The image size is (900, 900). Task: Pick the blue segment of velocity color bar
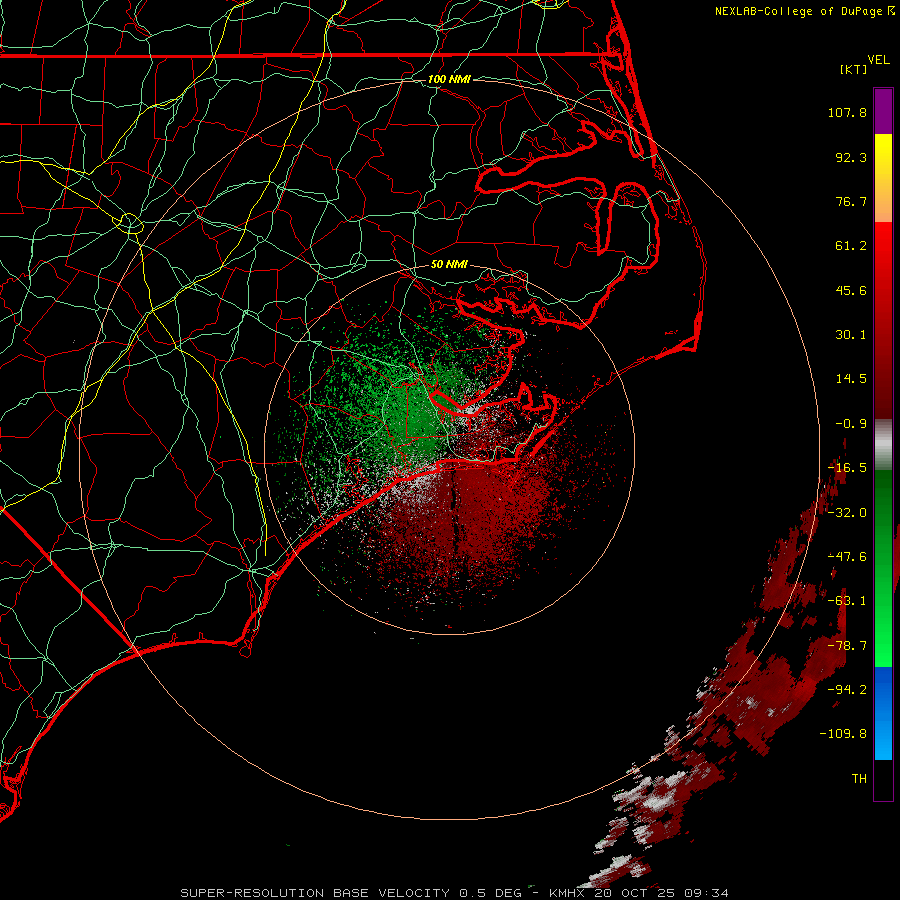pyautogui.click(x=883, y=713)
